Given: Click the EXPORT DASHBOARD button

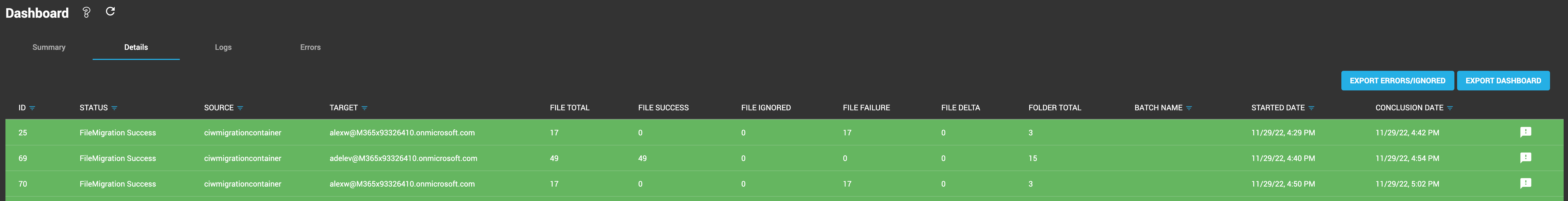Looking at the screenshot, I should point(1503,80).
